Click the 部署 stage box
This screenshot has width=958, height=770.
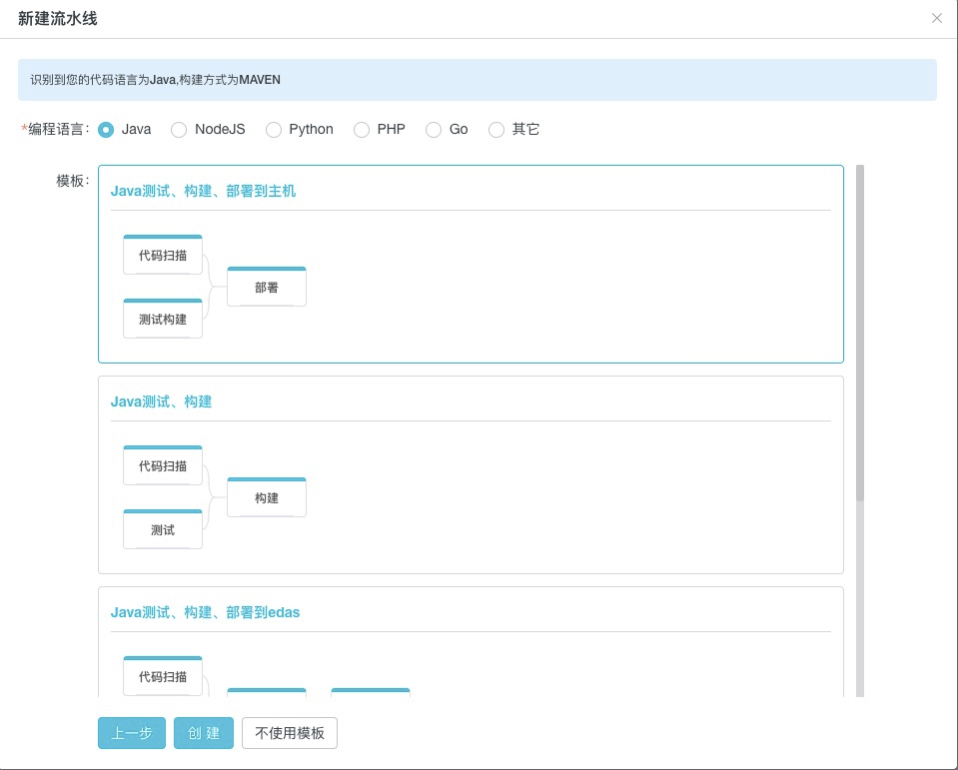266,287
